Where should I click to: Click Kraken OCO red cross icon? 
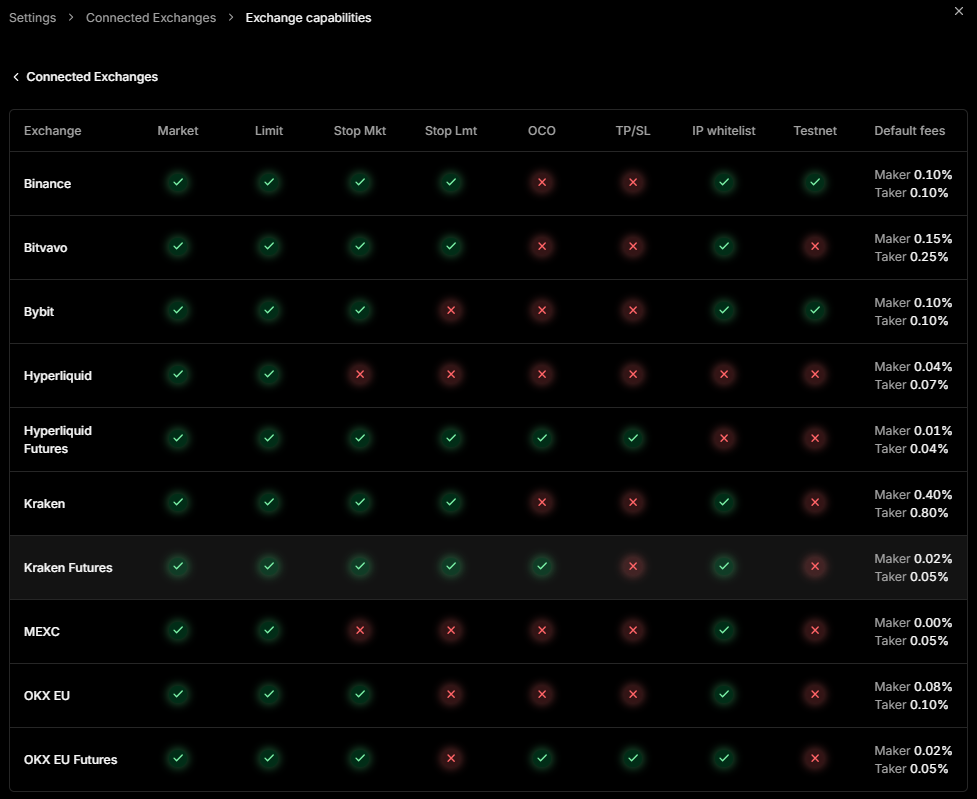click(542, 502)
